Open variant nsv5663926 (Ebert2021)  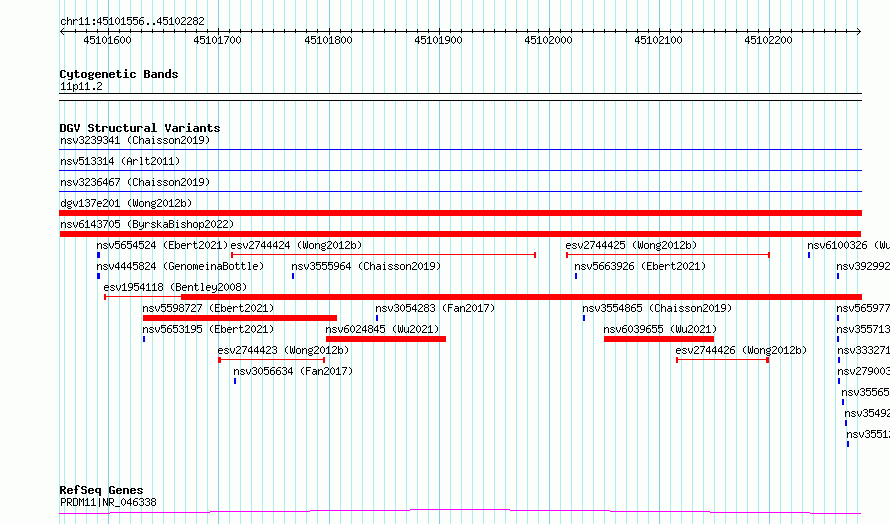point(640,266)
